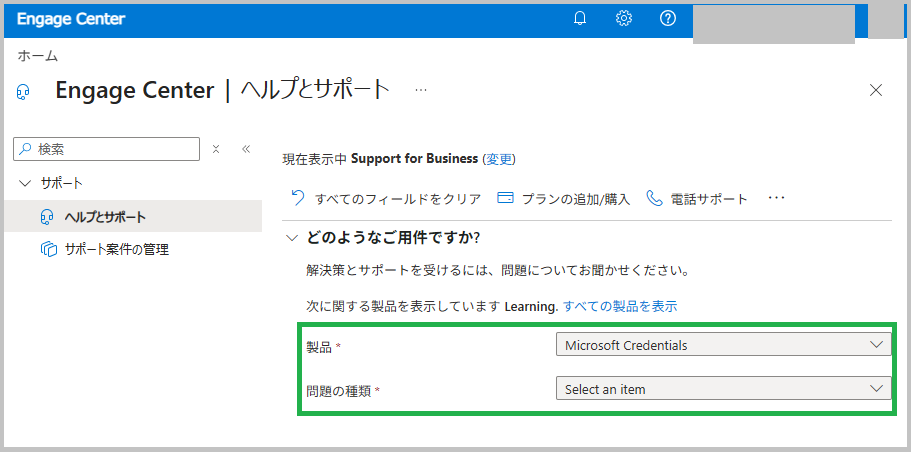Open the ellipsis next to the page title
The width and height of the screenshot is (911, 452).
point(422,90)
